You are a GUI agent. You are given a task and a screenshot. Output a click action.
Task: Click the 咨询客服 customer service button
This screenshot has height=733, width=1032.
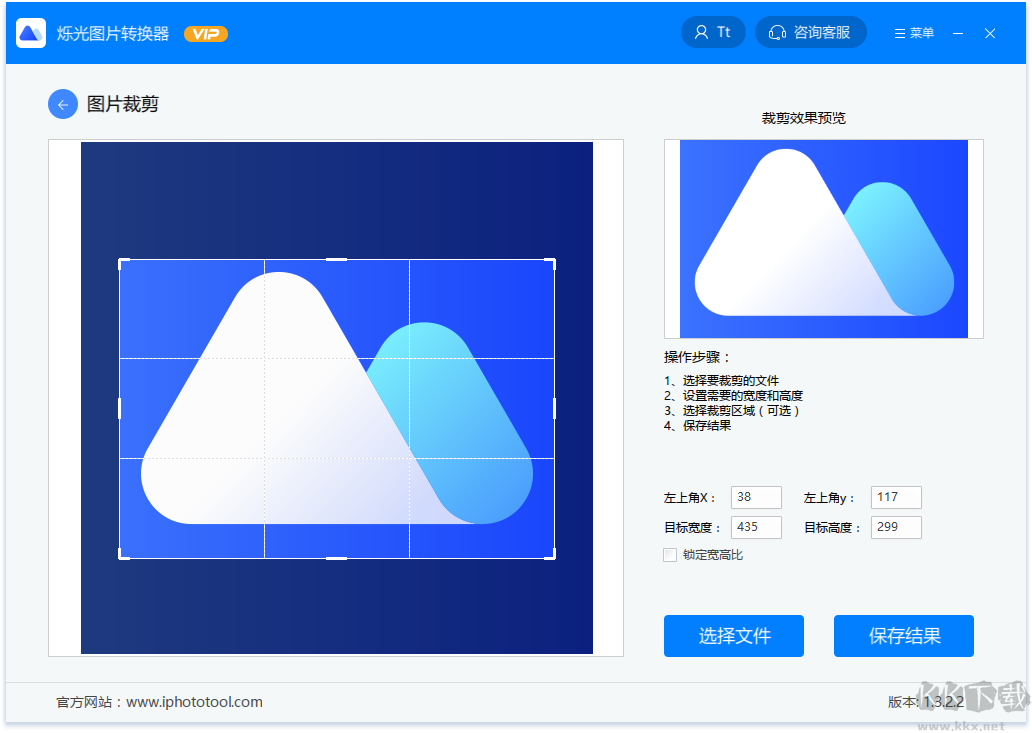(811, 32)
